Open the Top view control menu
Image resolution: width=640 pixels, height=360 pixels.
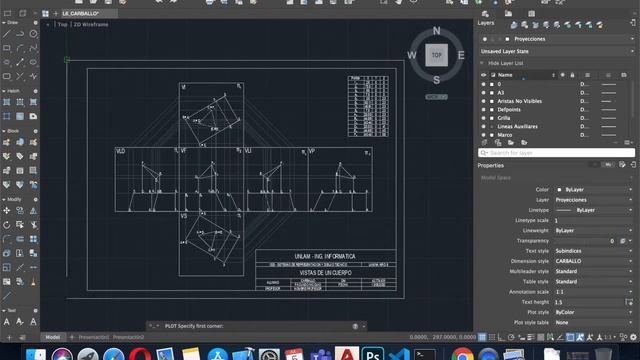[62, 24]
